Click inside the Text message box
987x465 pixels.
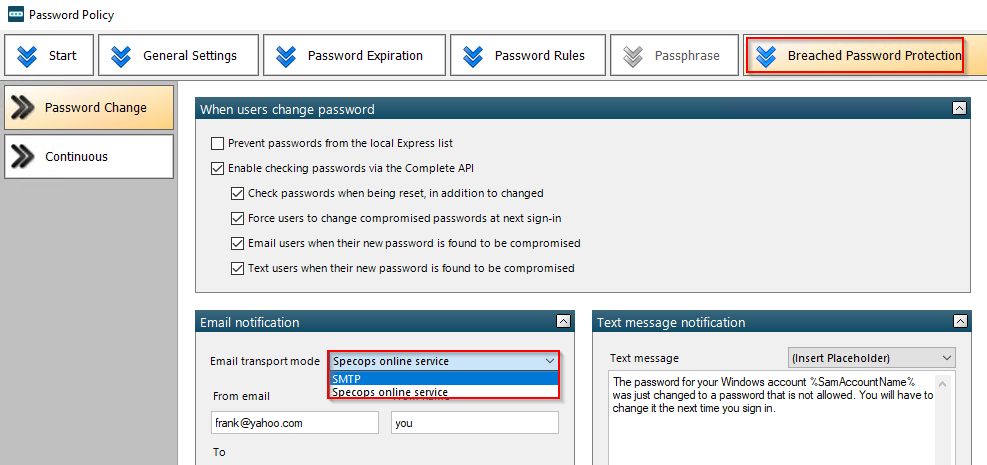point(771,418)
